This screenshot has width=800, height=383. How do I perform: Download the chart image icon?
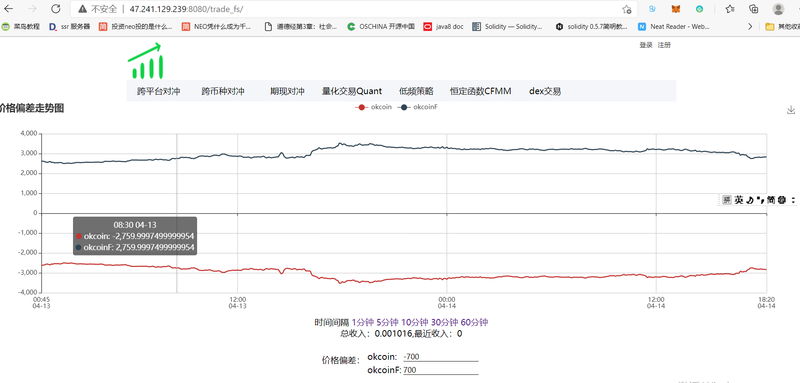click(x=791, y=110)
